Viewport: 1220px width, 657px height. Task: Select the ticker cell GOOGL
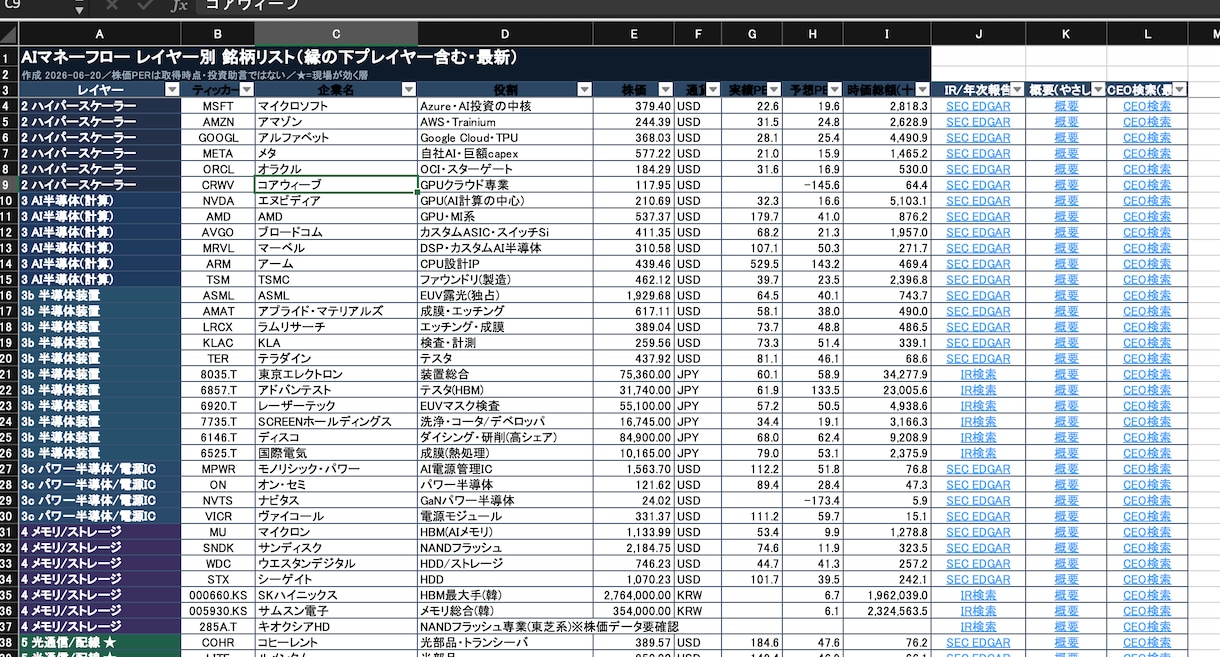pos(218,138)
